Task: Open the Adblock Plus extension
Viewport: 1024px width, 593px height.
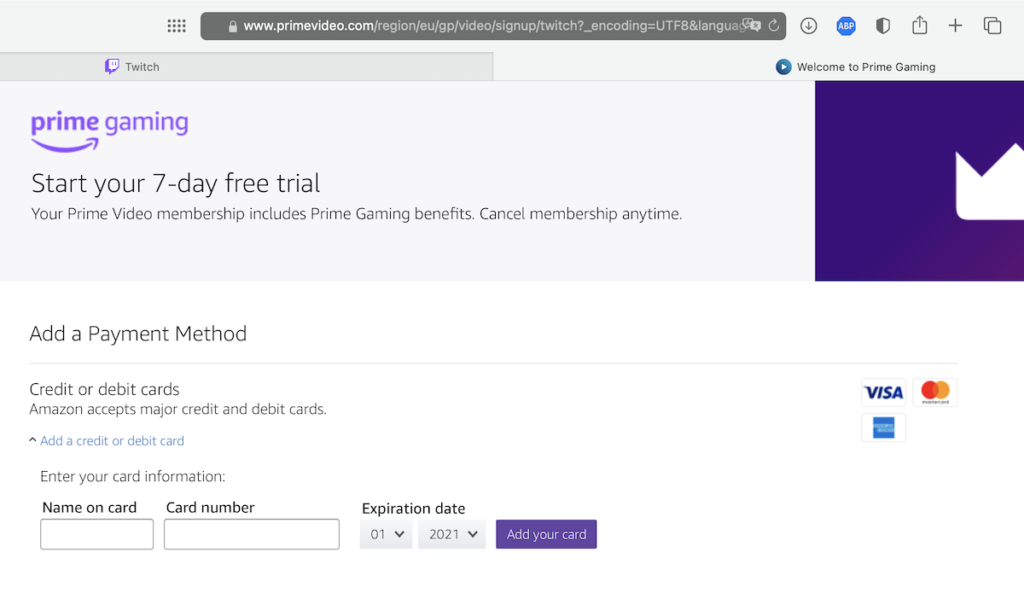Action: tap(846, 26)
